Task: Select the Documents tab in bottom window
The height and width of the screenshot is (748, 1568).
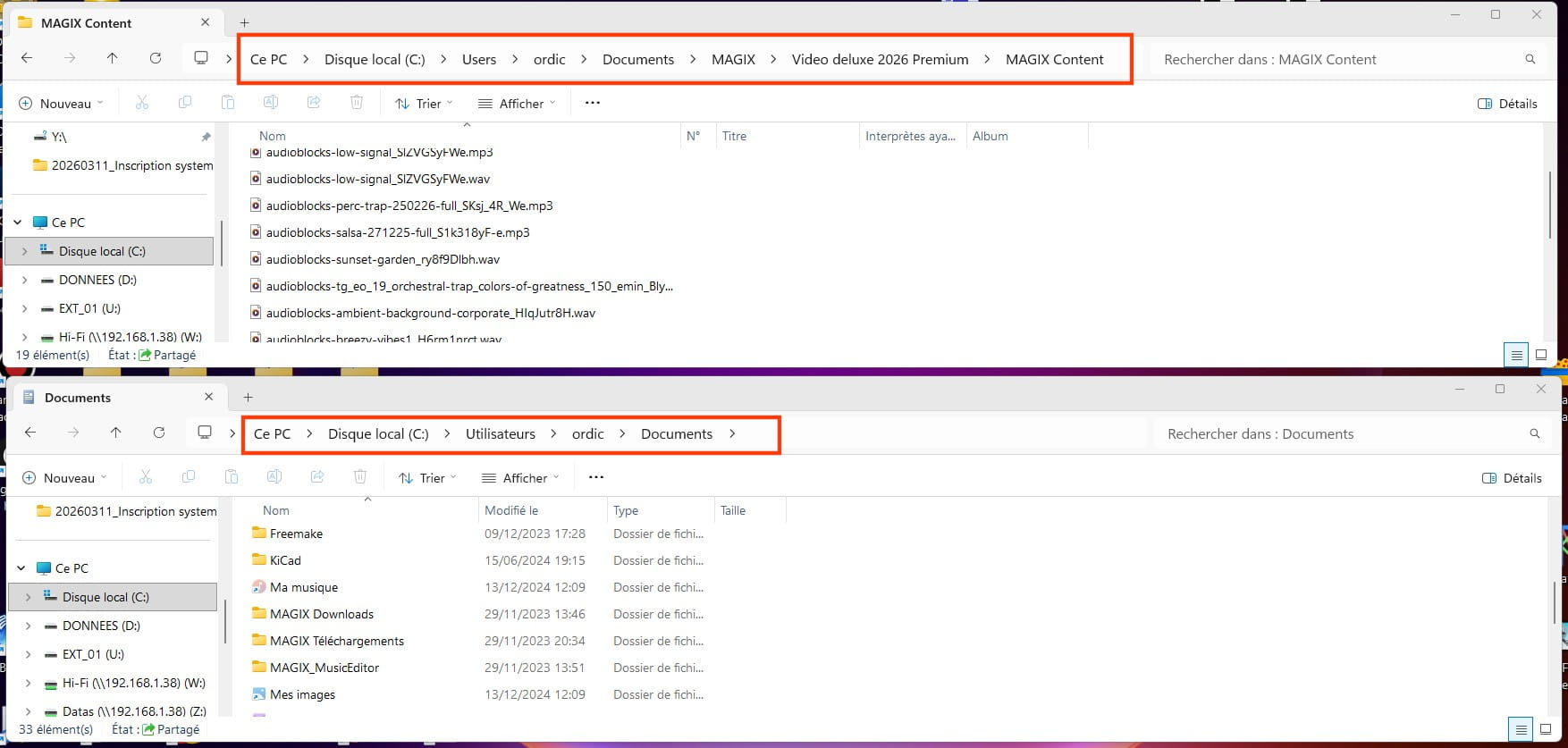Action: (79, 398)
